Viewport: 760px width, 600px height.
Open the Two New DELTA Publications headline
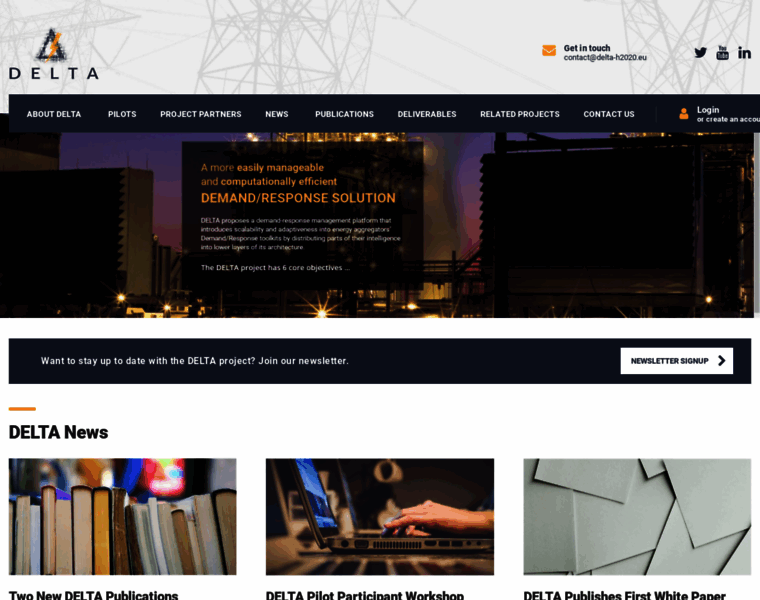click(94, 595)
